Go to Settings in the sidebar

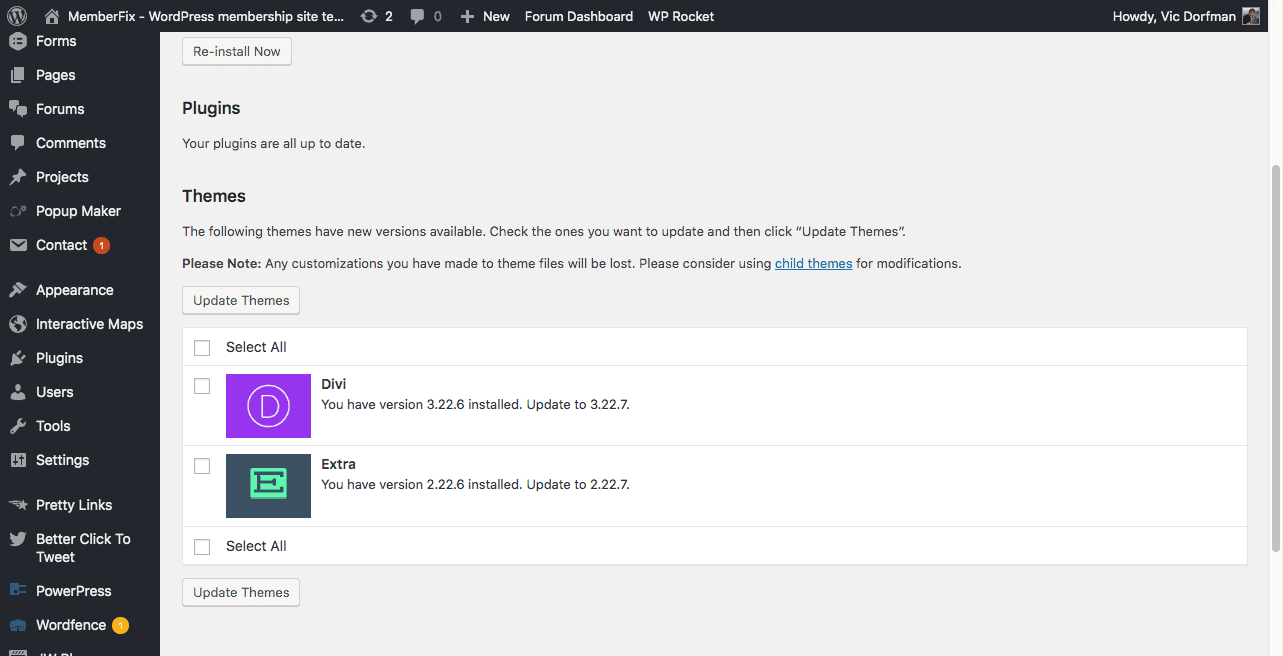pyautogui.click(x=62, y=460)
